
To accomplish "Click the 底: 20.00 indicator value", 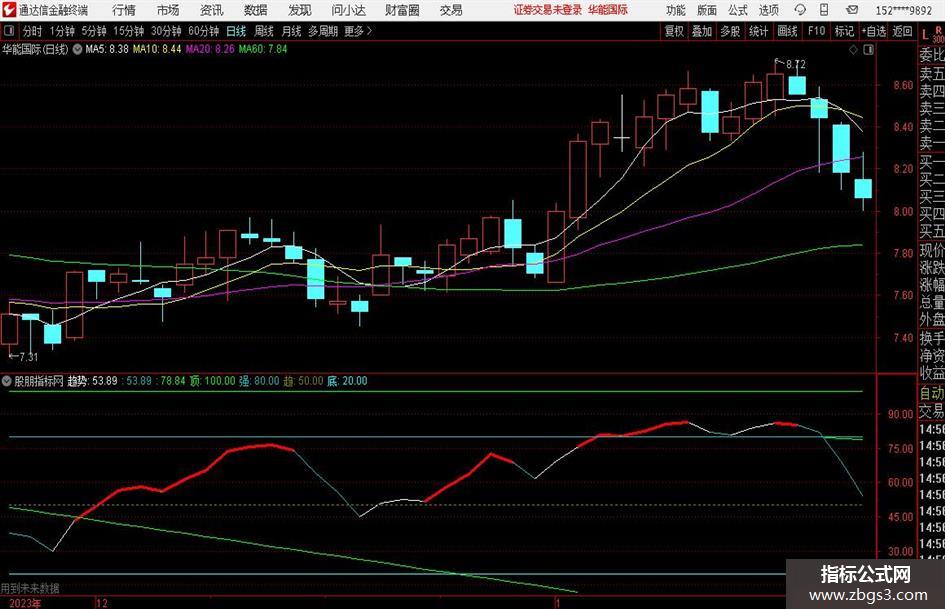I will [x=347, y=381].
